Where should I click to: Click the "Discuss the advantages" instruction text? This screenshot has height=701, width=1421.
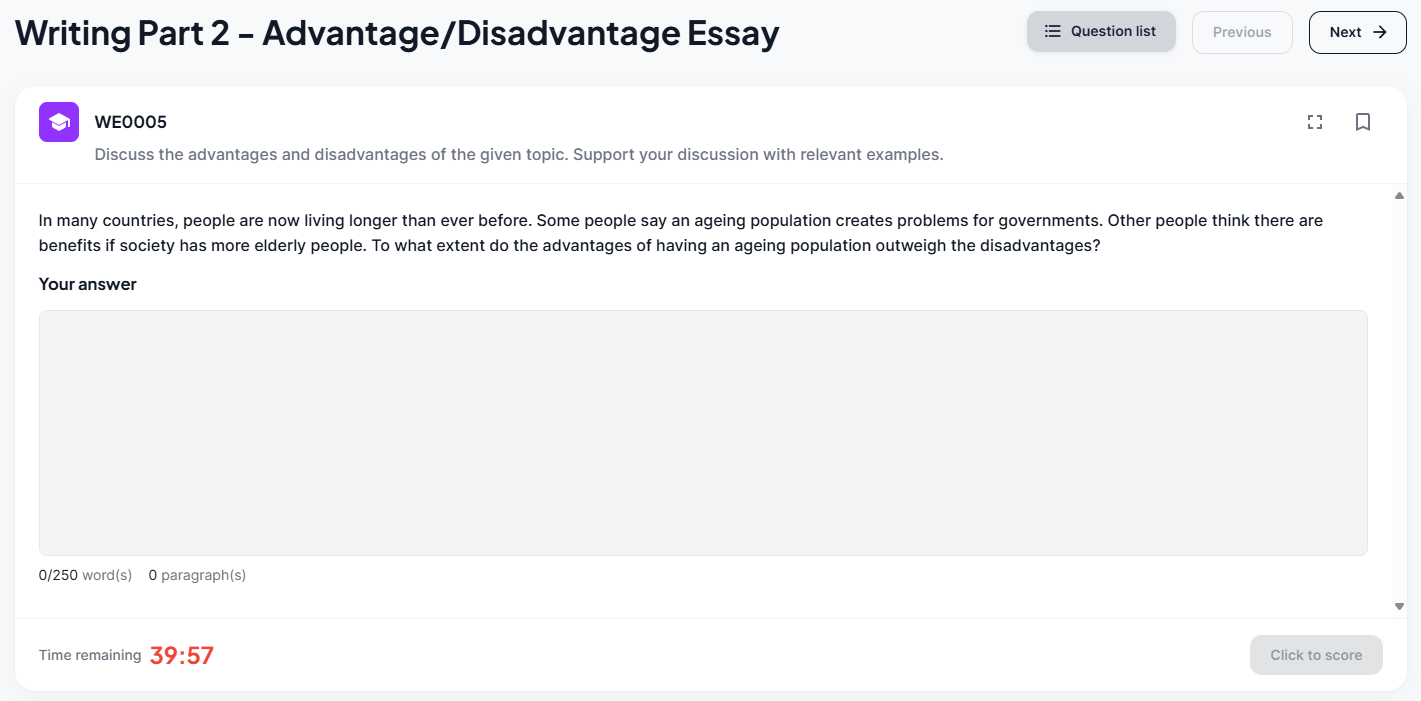pos(519,155)
